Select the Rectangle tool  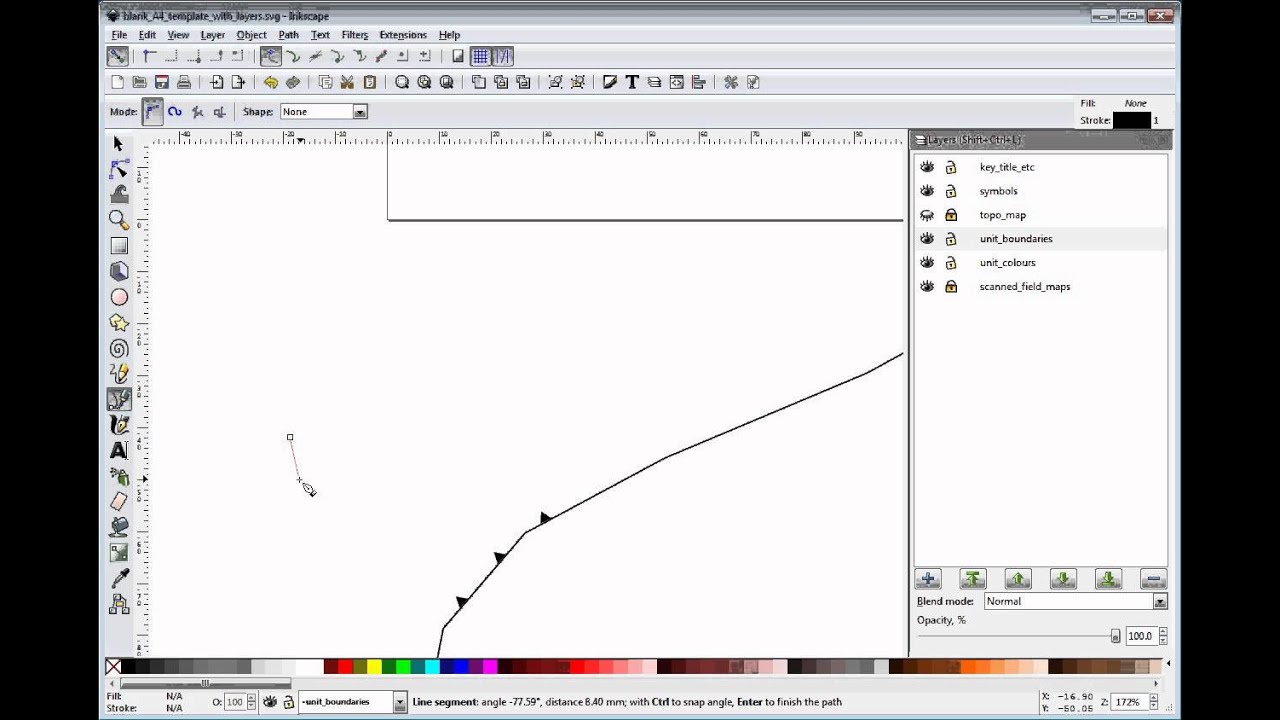point(119,246)
